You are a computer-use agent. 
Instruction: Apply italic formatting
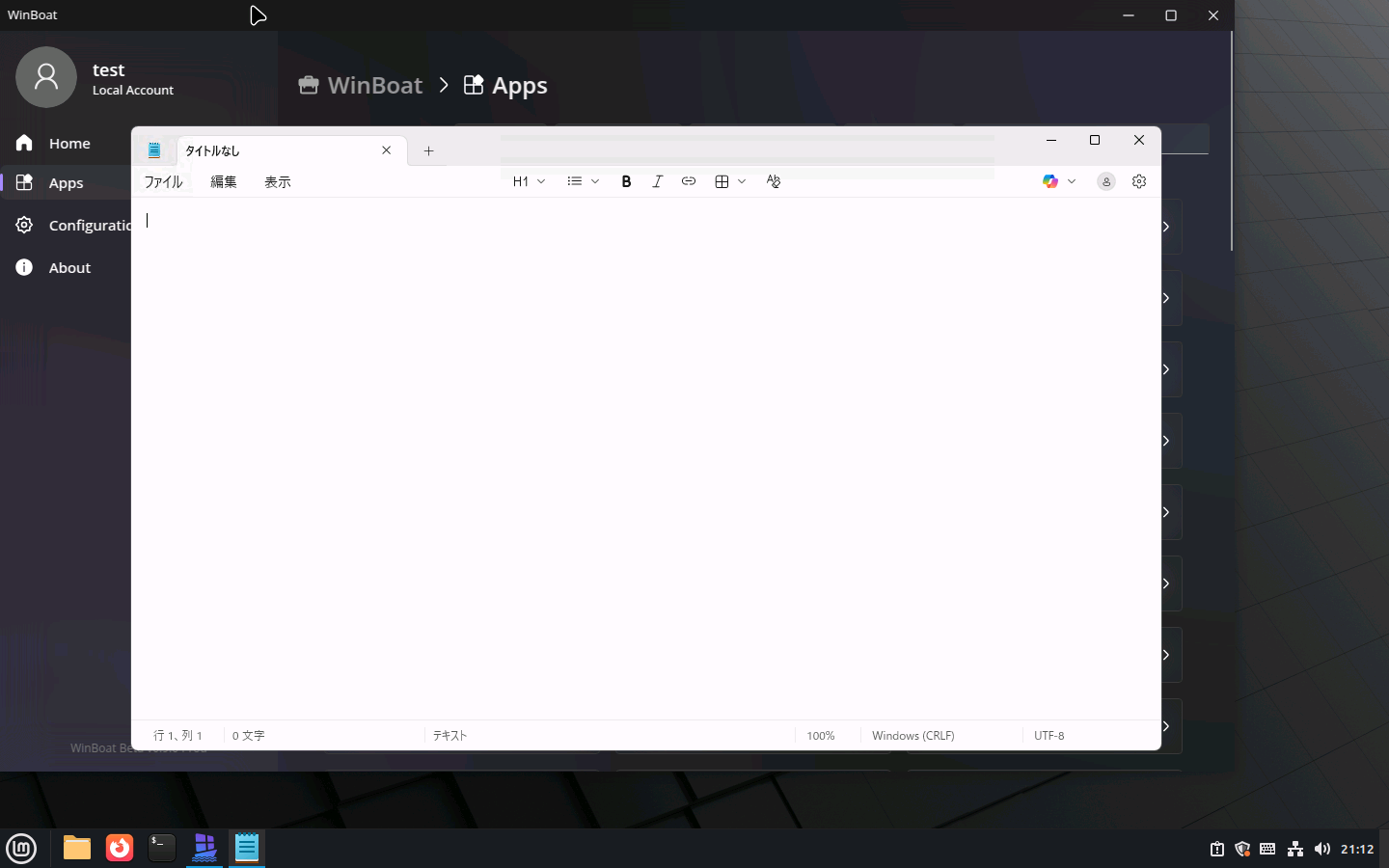point(657,181)
